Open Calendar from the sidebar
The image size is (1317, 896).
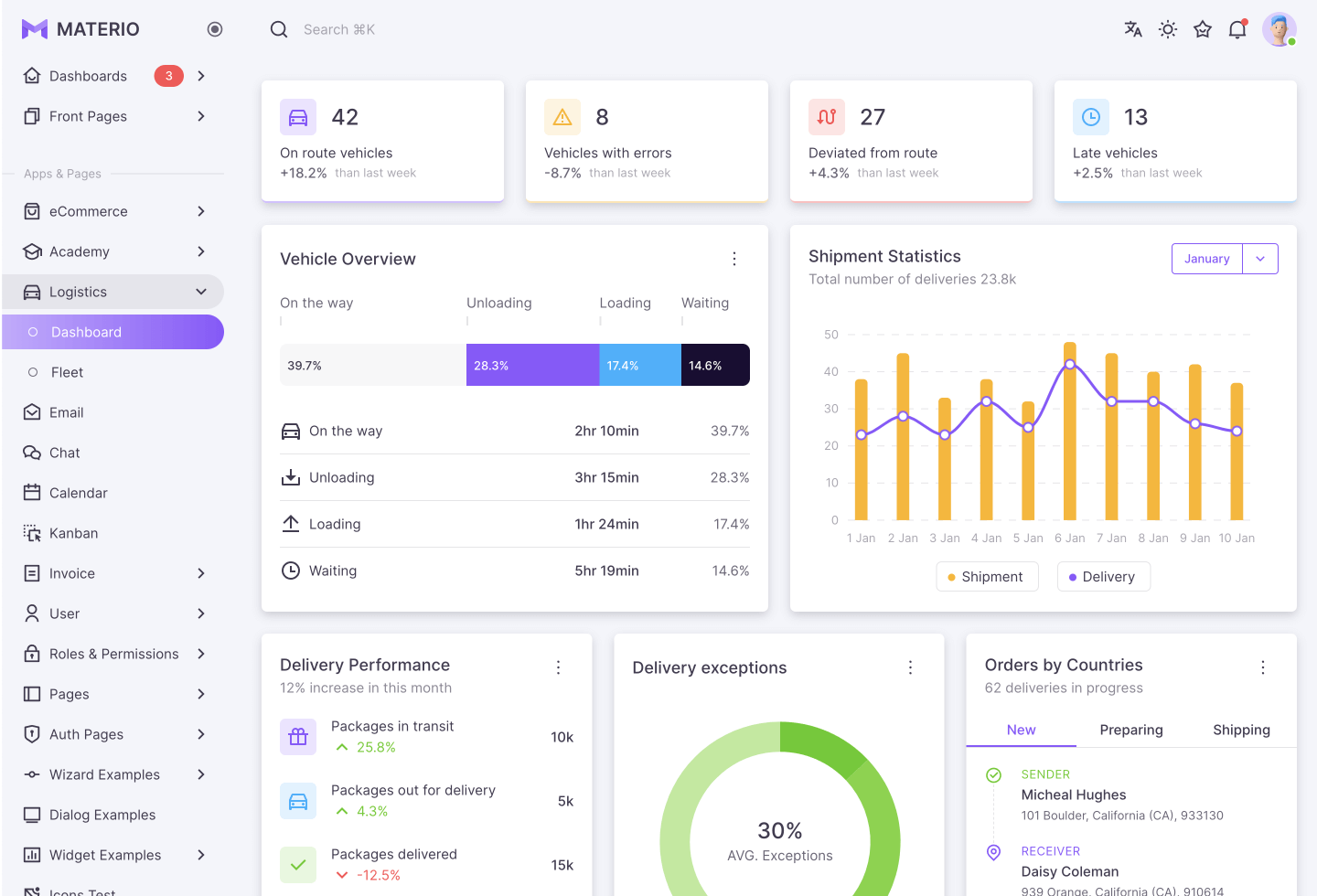tap(112, 493)
